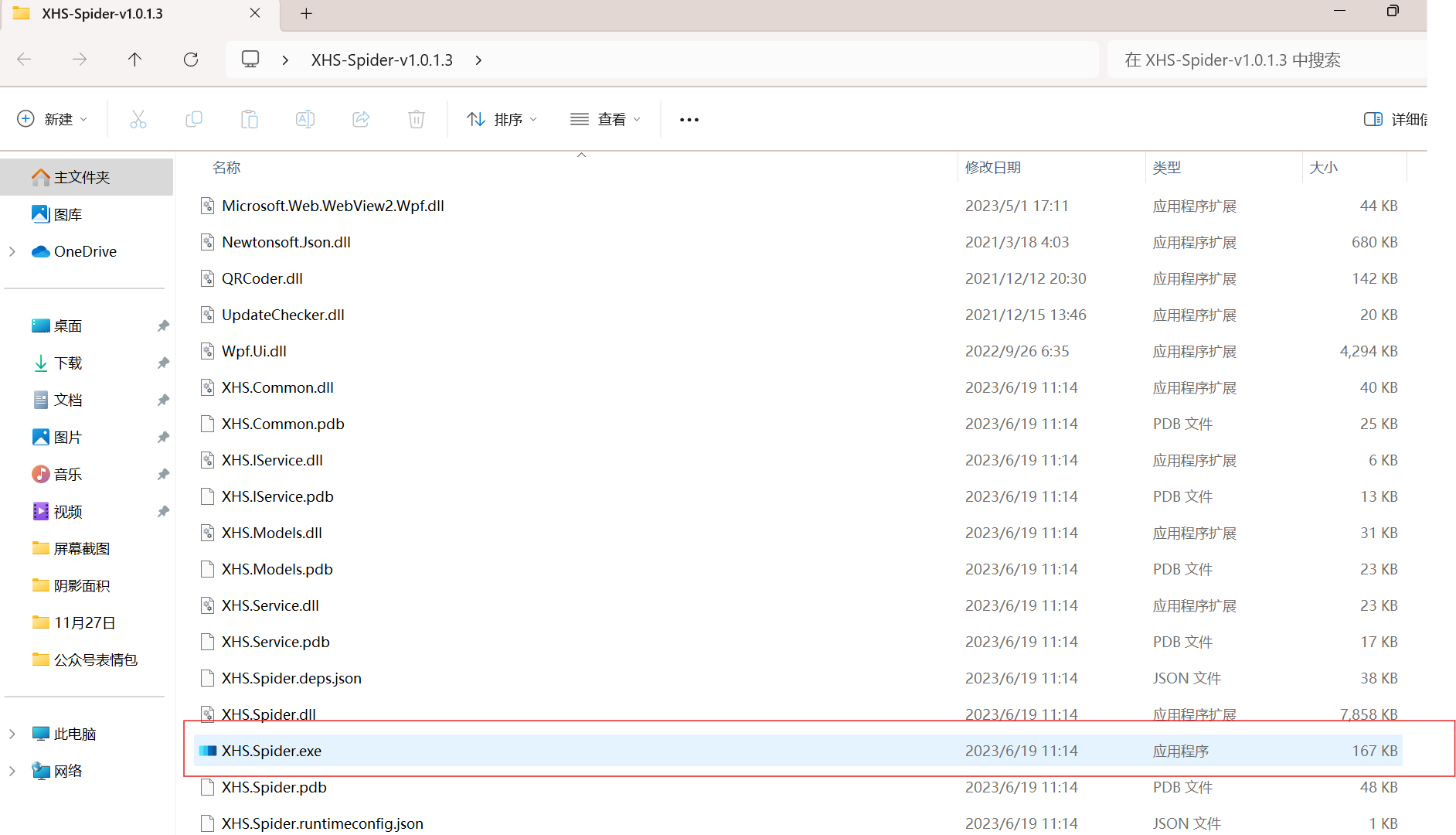Expand the OneDrive tree node
The image size is (1456, 835).
coord(12,251)
